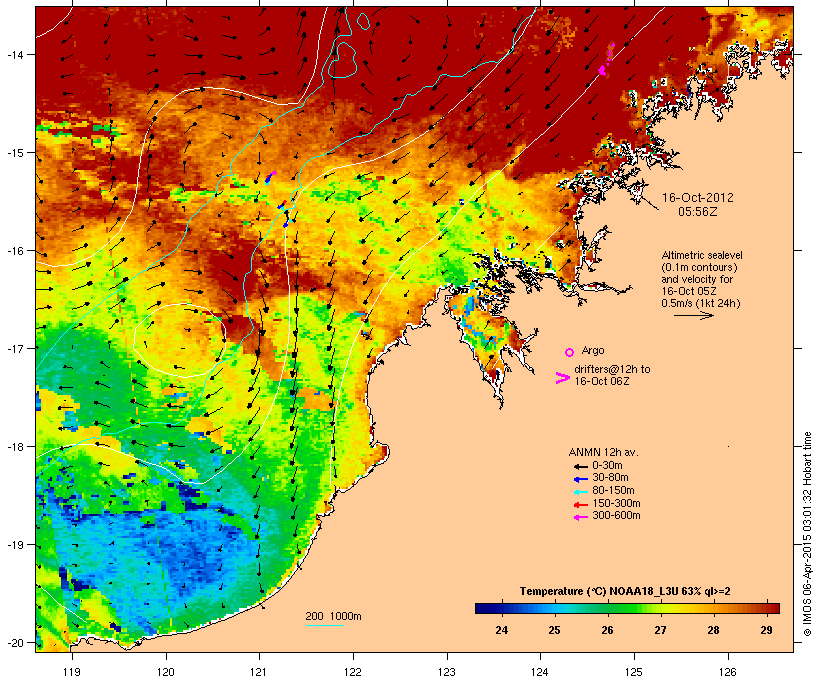Click the 'ANMN 12h av.' heading
The image size is (820, 680).
603,452
